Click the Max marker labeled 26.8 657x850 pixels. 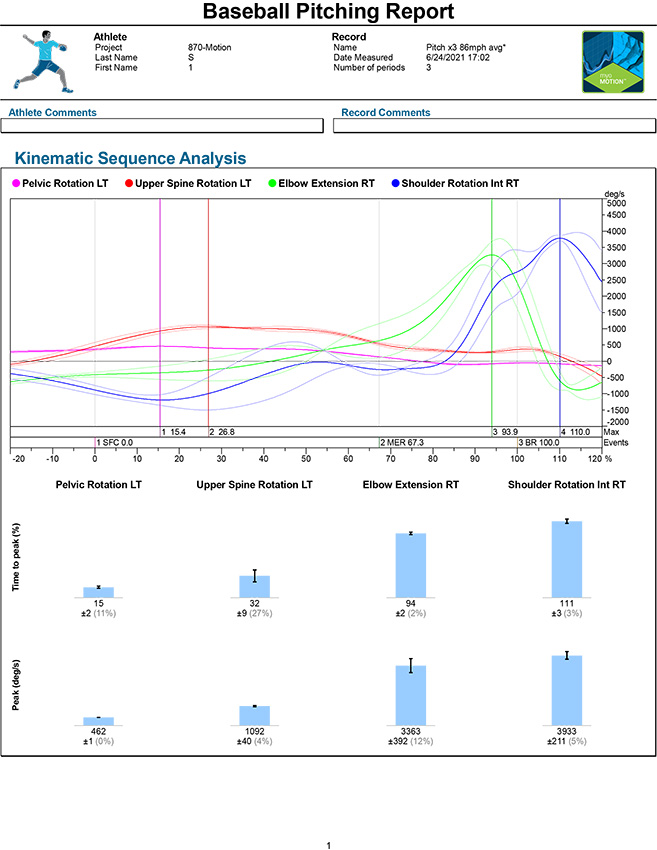pyautogui.click(x=221, y=432)
